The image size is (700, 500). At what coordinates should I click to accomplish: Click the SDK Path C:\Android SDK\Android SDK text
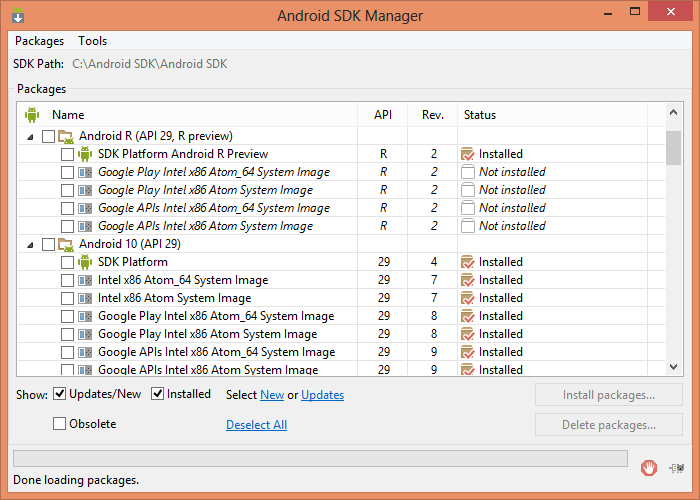pos(150,64)
